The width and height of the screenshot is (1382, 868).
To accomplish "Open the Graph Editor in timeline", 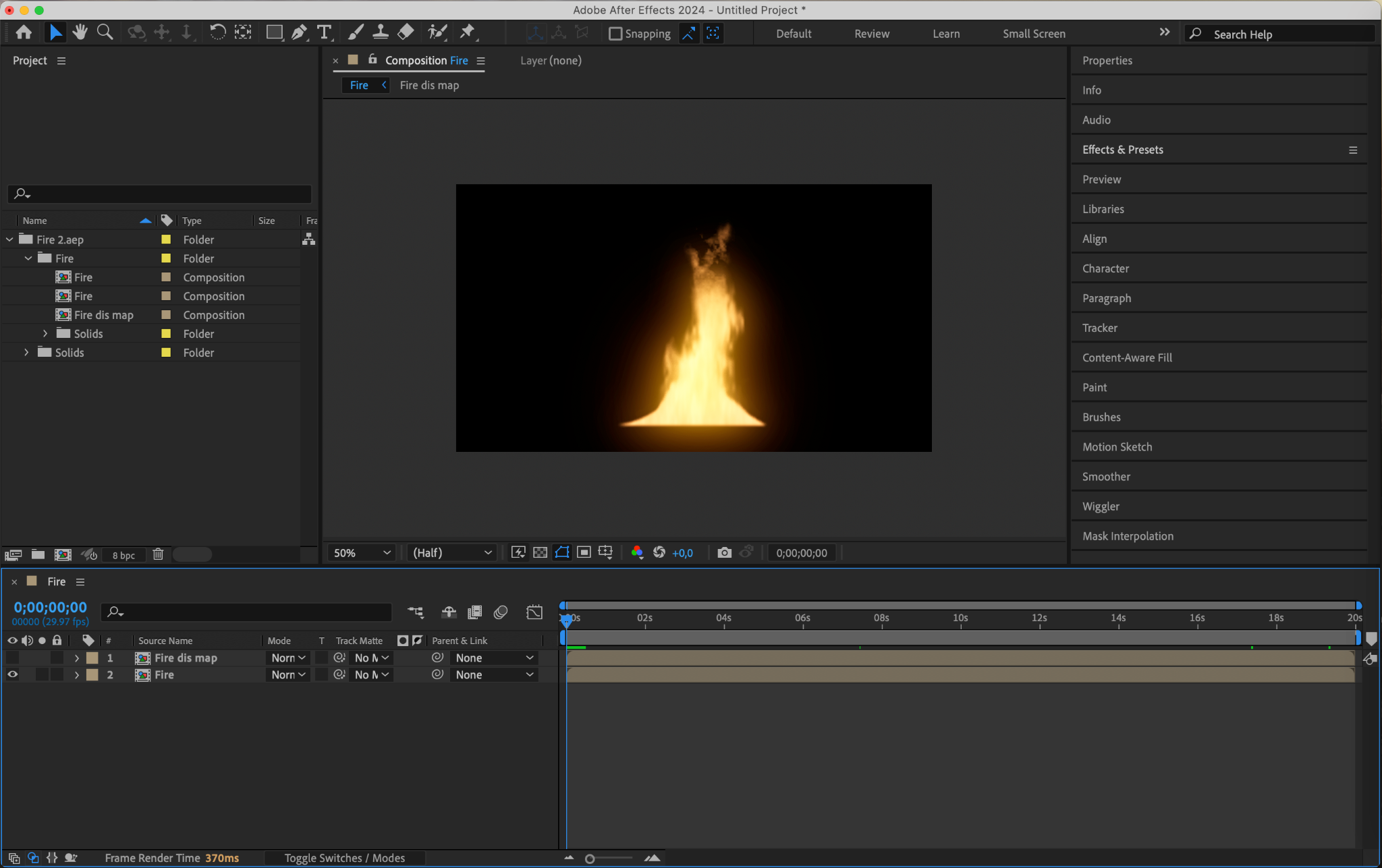I will click(534, 612).
